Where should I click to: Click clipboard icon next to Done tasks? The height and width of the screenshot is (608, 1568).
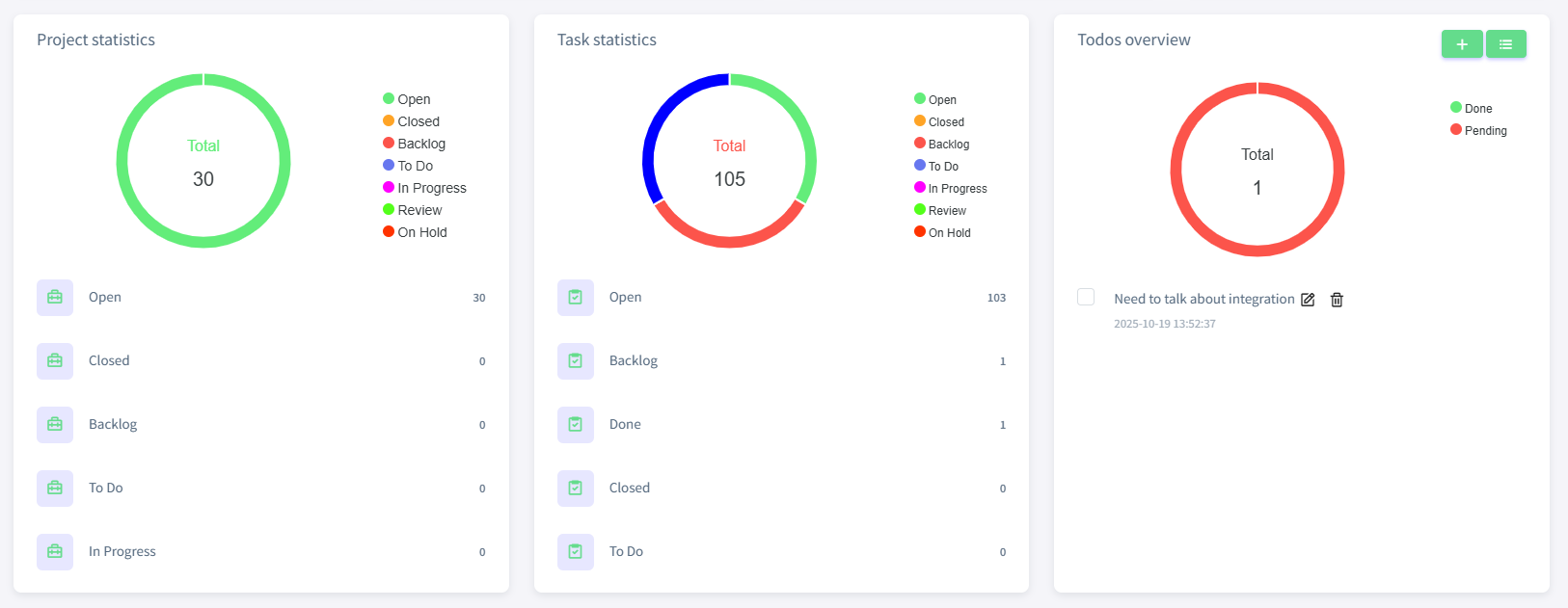click(576, 425)
